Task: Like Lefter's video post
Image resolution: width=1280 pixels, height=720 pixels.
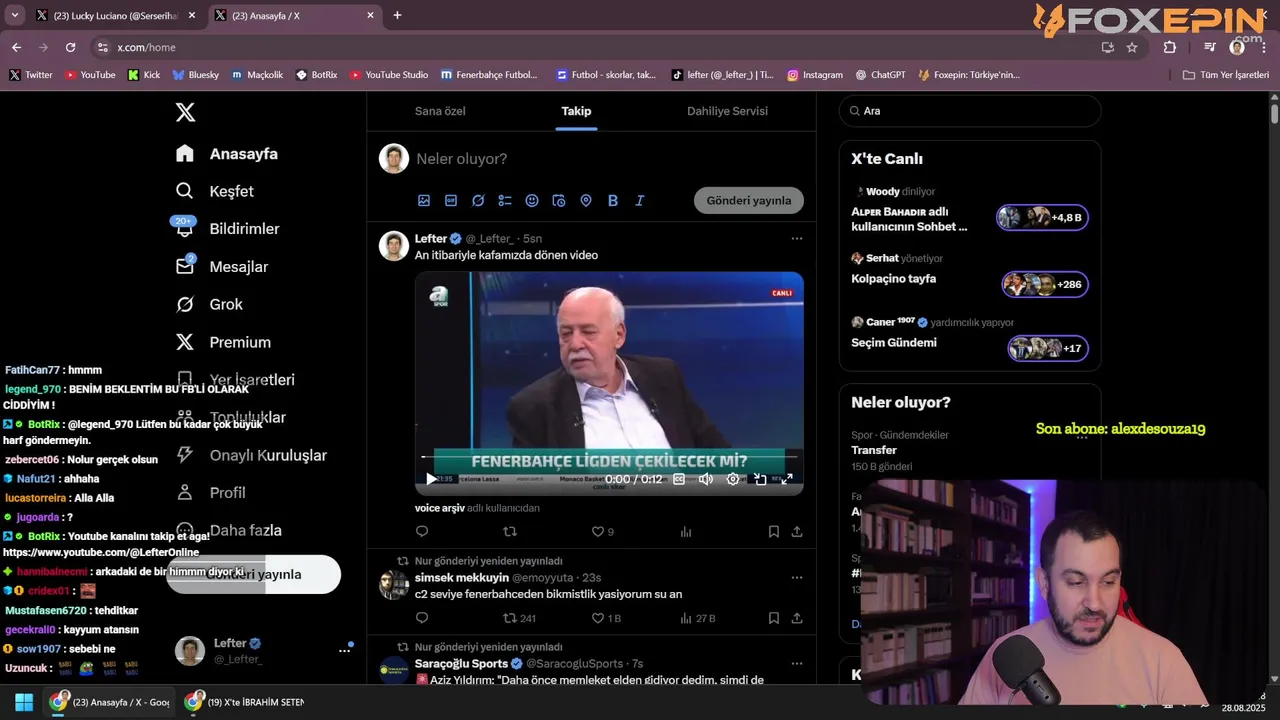Action: [598, 532]
